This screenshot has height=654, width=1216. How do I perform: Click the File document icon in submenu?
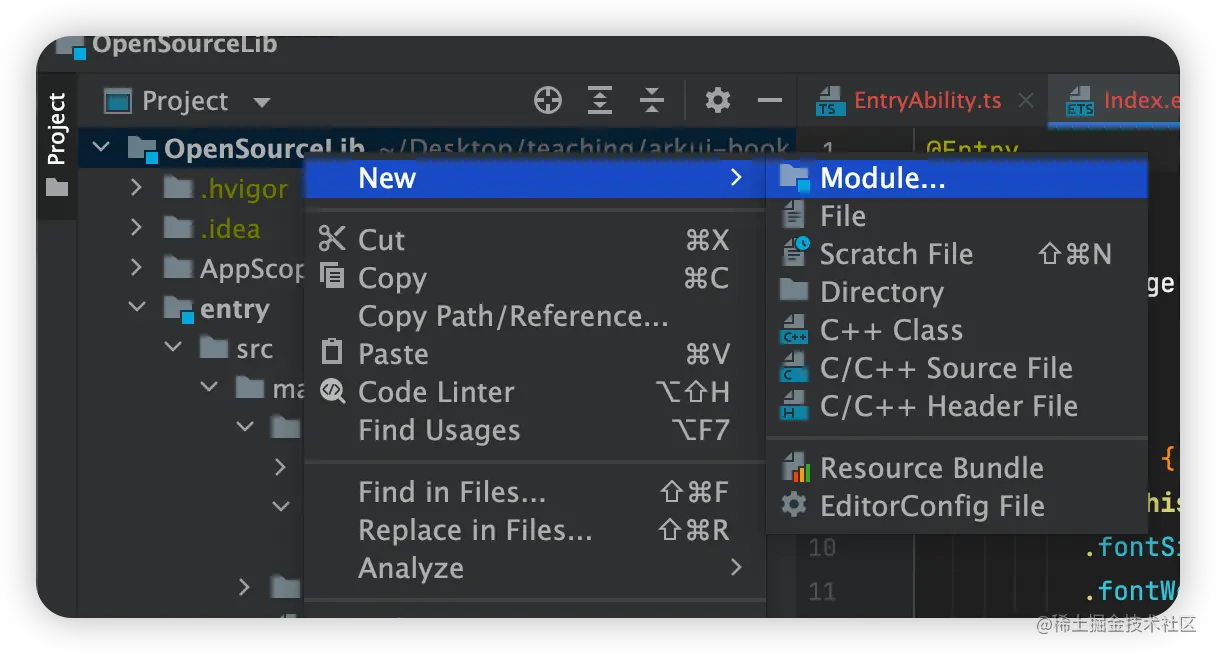[794, 215]
